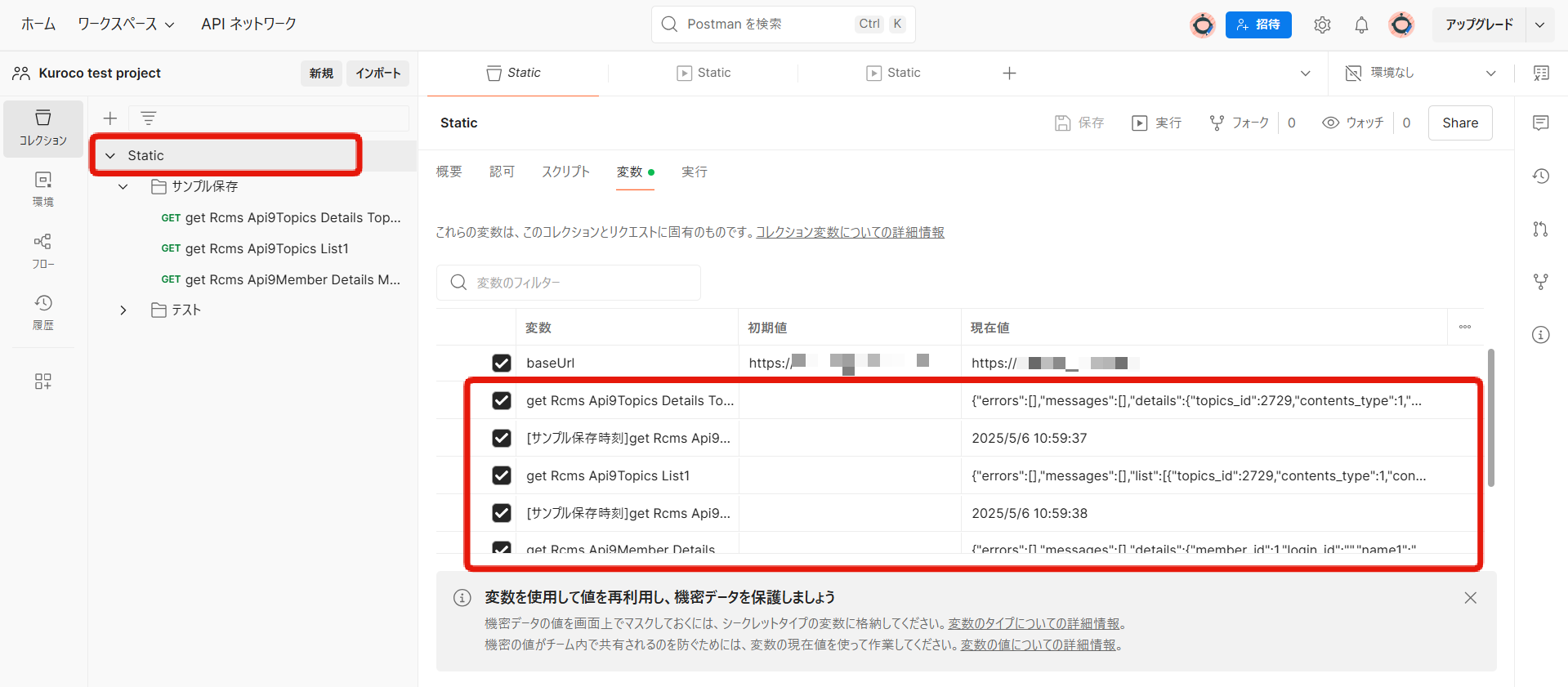Click the variables table vertical scrollbar
1568x687 pixels.
(1491, 417)
